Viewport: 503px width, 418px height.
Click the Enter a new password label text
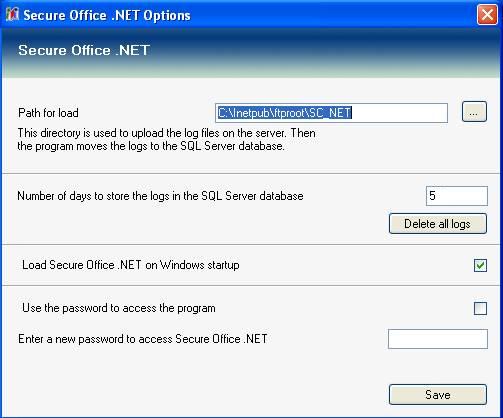point(143,339)
